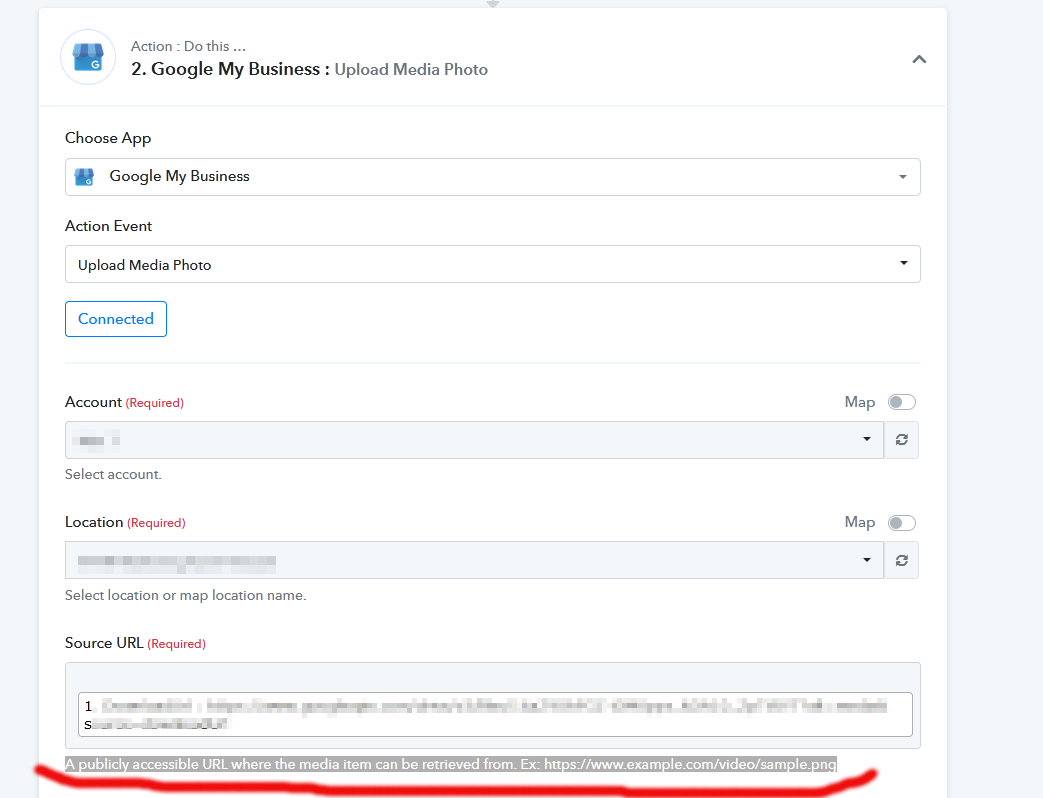The height and width of the screenshot is (798, 1043).
Task: Open the Action Event dropdown
Action: [492, 264]
